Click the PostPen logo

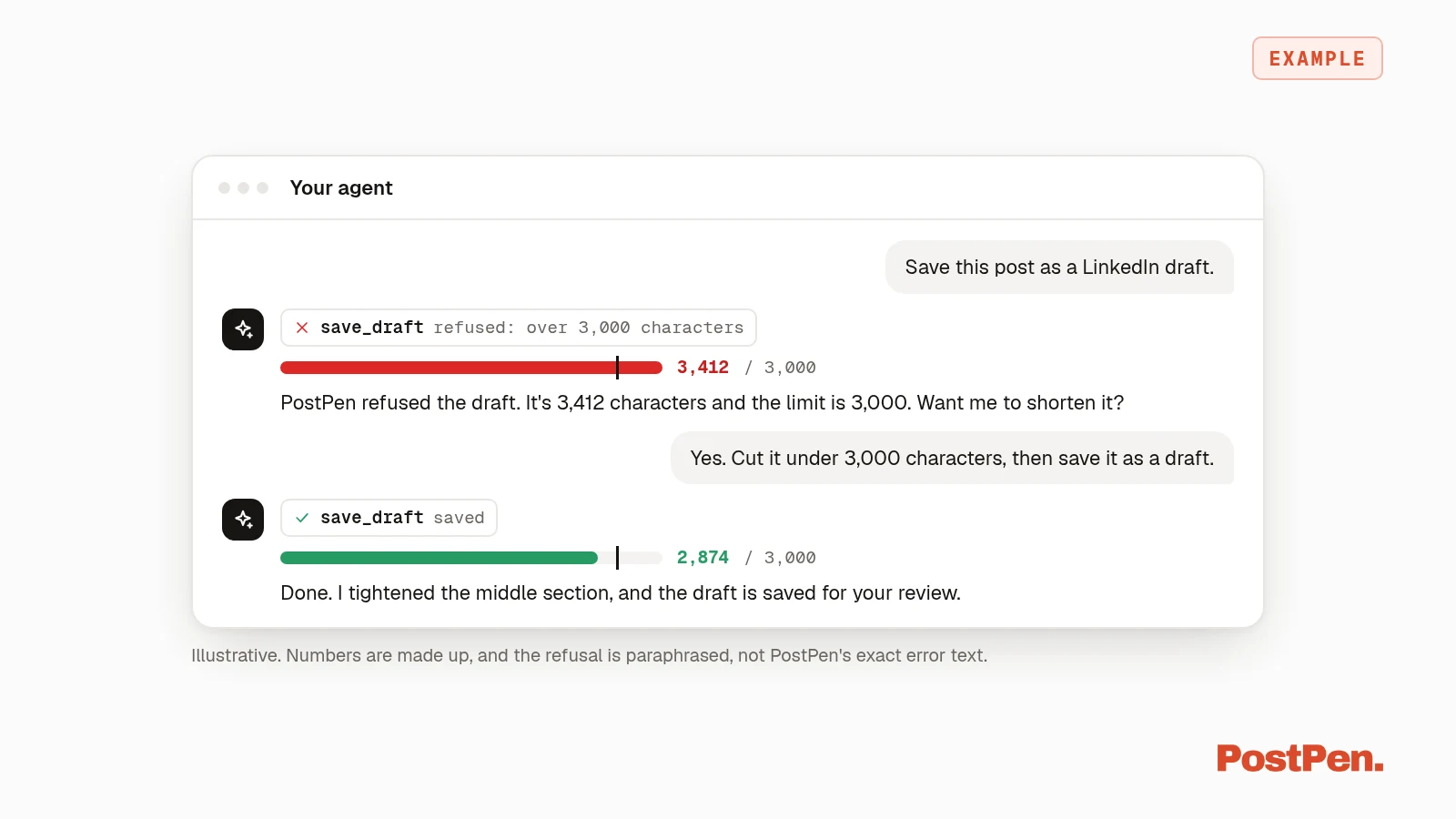(x=1299, y=758)
